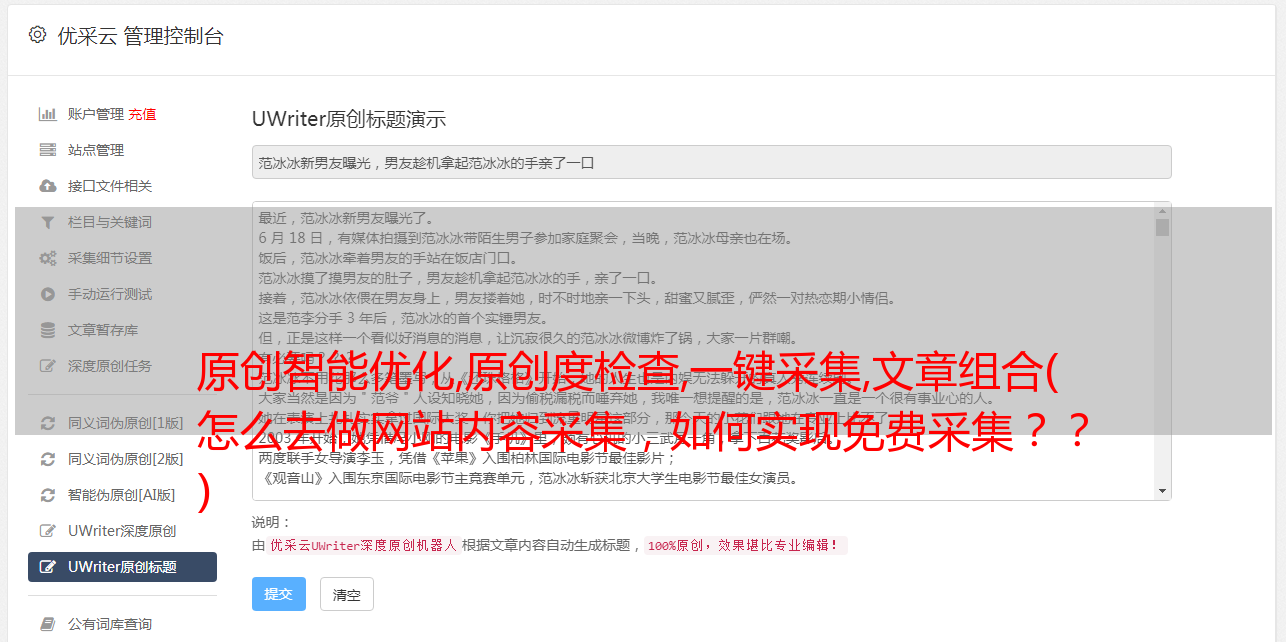The width and height of the screenshot is (1286, 642).
Task: Click the article textarea scrollbar down arrow
Action: coord(1162,491)
